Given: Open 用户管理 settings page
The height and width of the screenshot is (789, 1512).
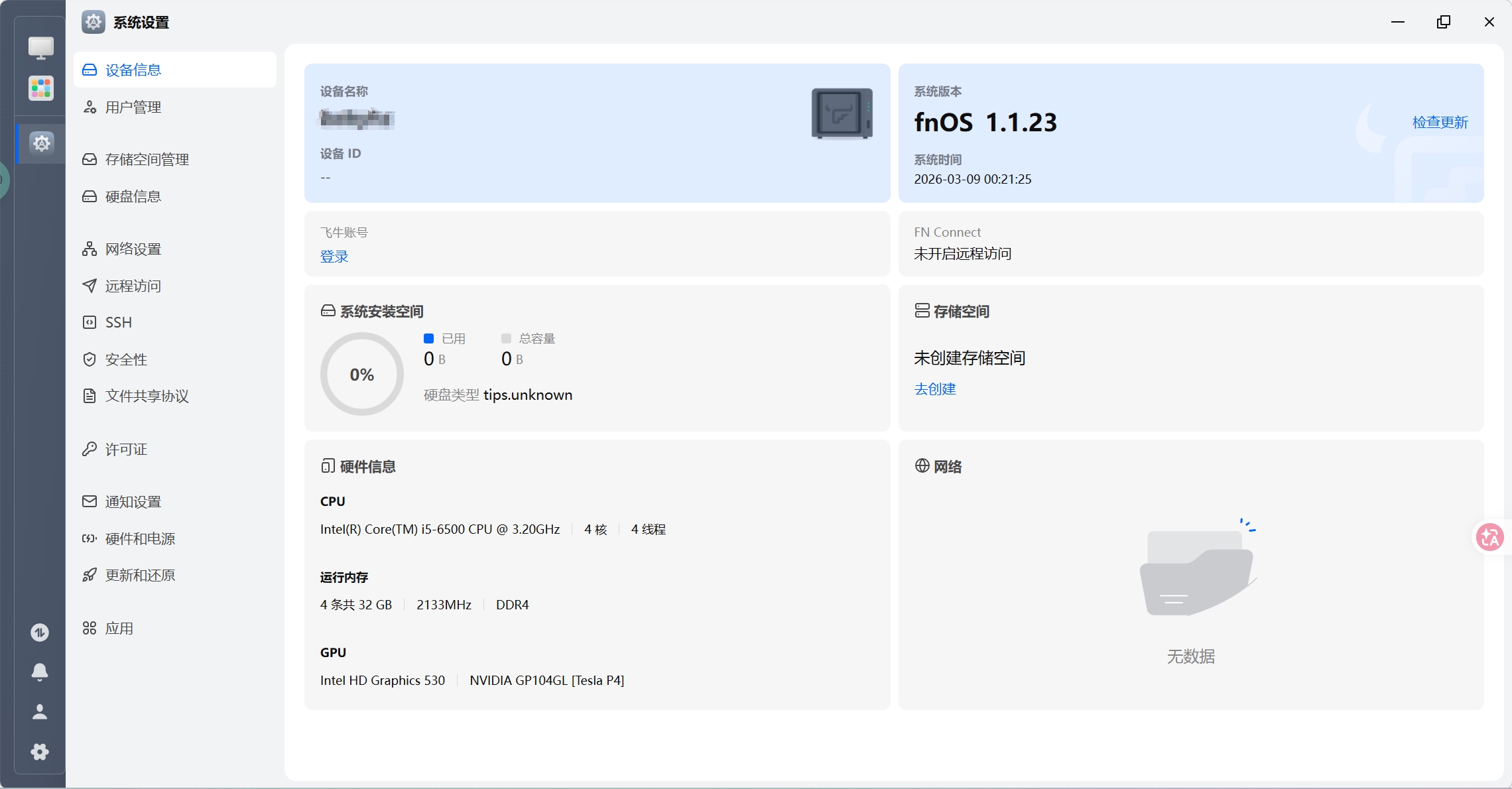Looking at the screenshot, I should point(133,107).
